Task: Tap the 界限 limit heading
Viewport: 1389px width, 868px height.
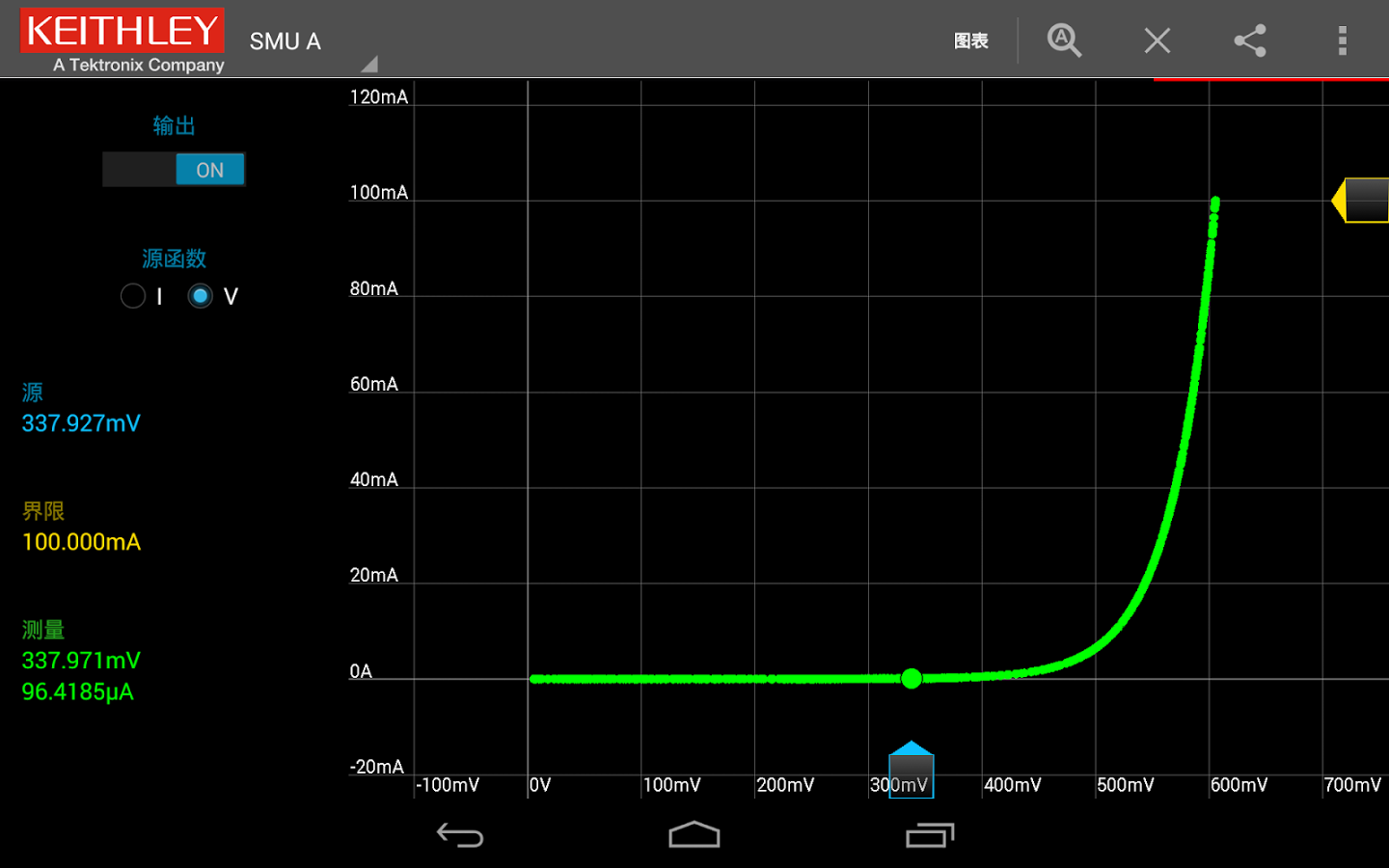Action: pyautogui.click(x=43, y=511)
